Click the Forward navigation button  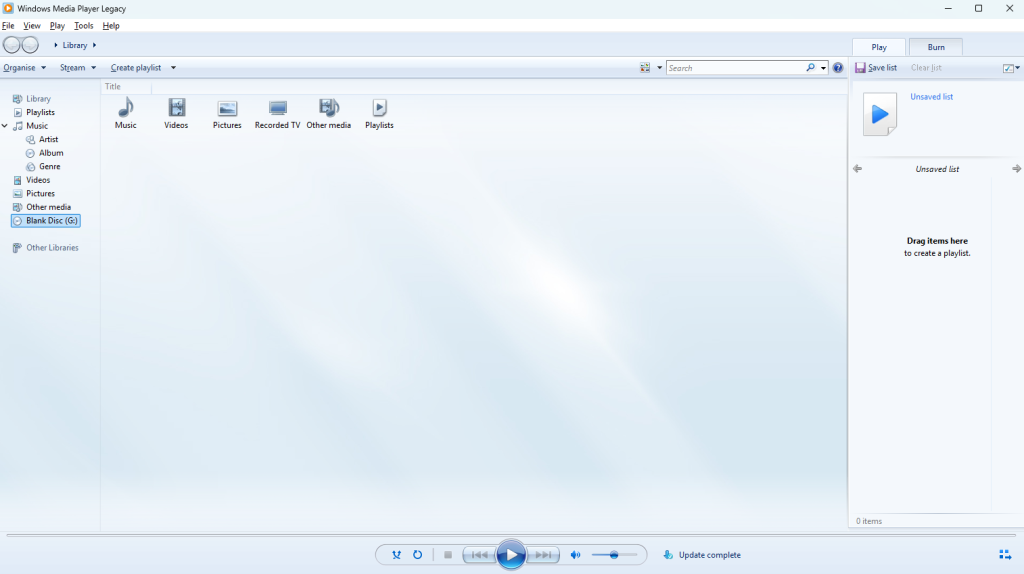point(30,45)
